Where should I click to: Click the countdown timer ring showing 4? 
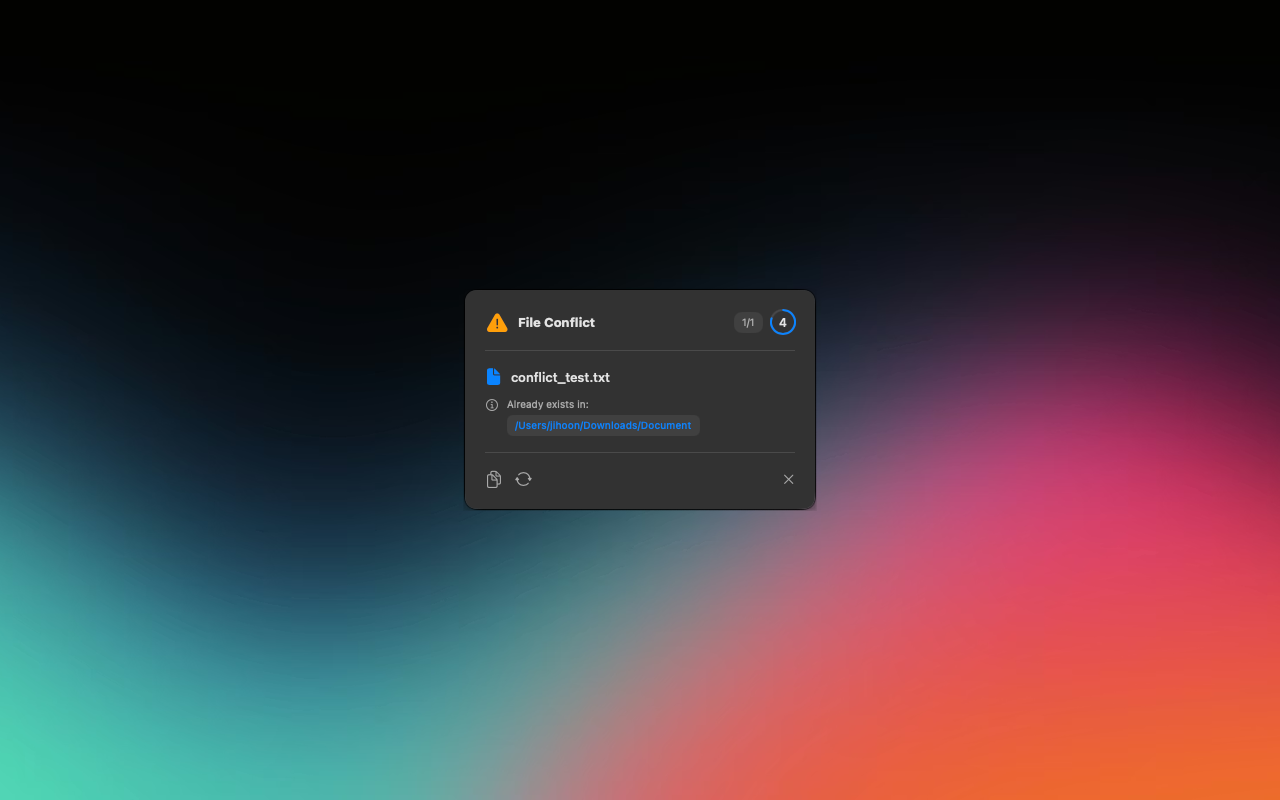tap(783, 323)
